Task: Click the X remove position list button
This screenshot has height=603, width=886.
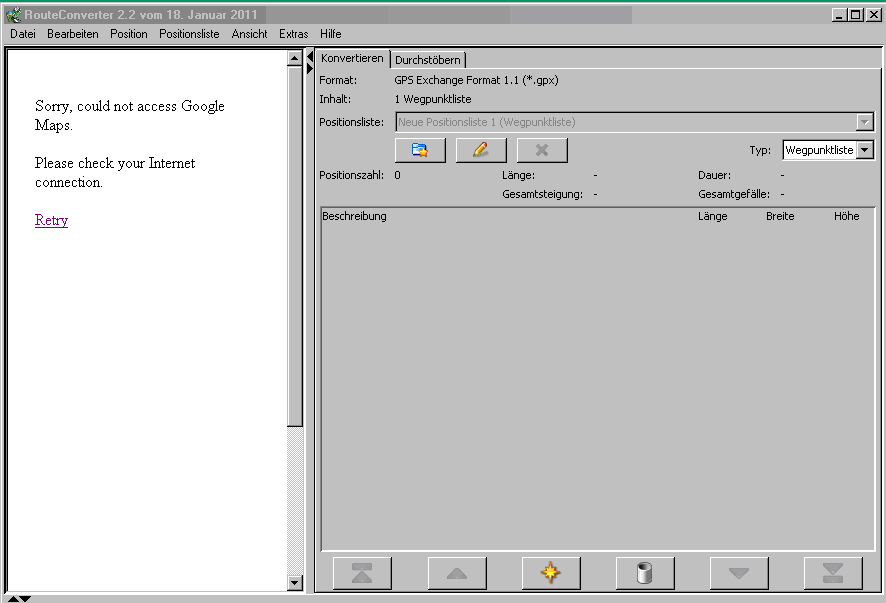Action: coord(542,150)
